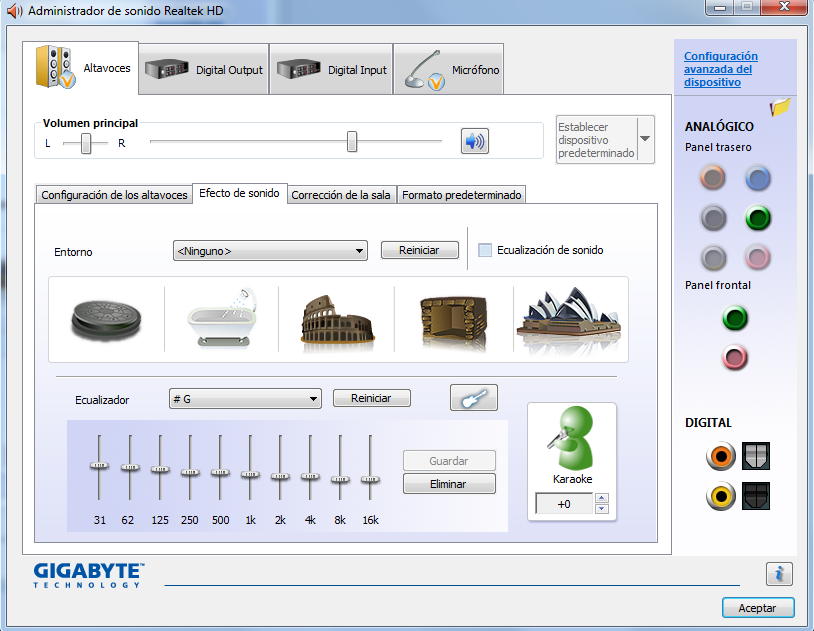814x631 pixels.
Task: Choose the Colosseum arena environment
Action: 337,322
